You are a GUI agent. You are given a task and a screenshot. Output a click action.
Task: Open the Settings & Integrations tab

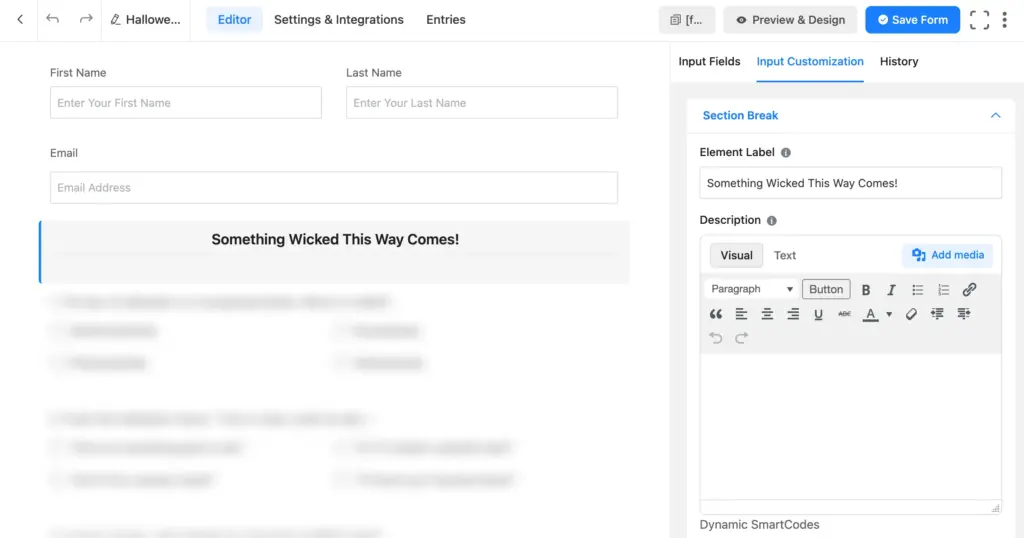pyautogui.click(x=339, y=20)
